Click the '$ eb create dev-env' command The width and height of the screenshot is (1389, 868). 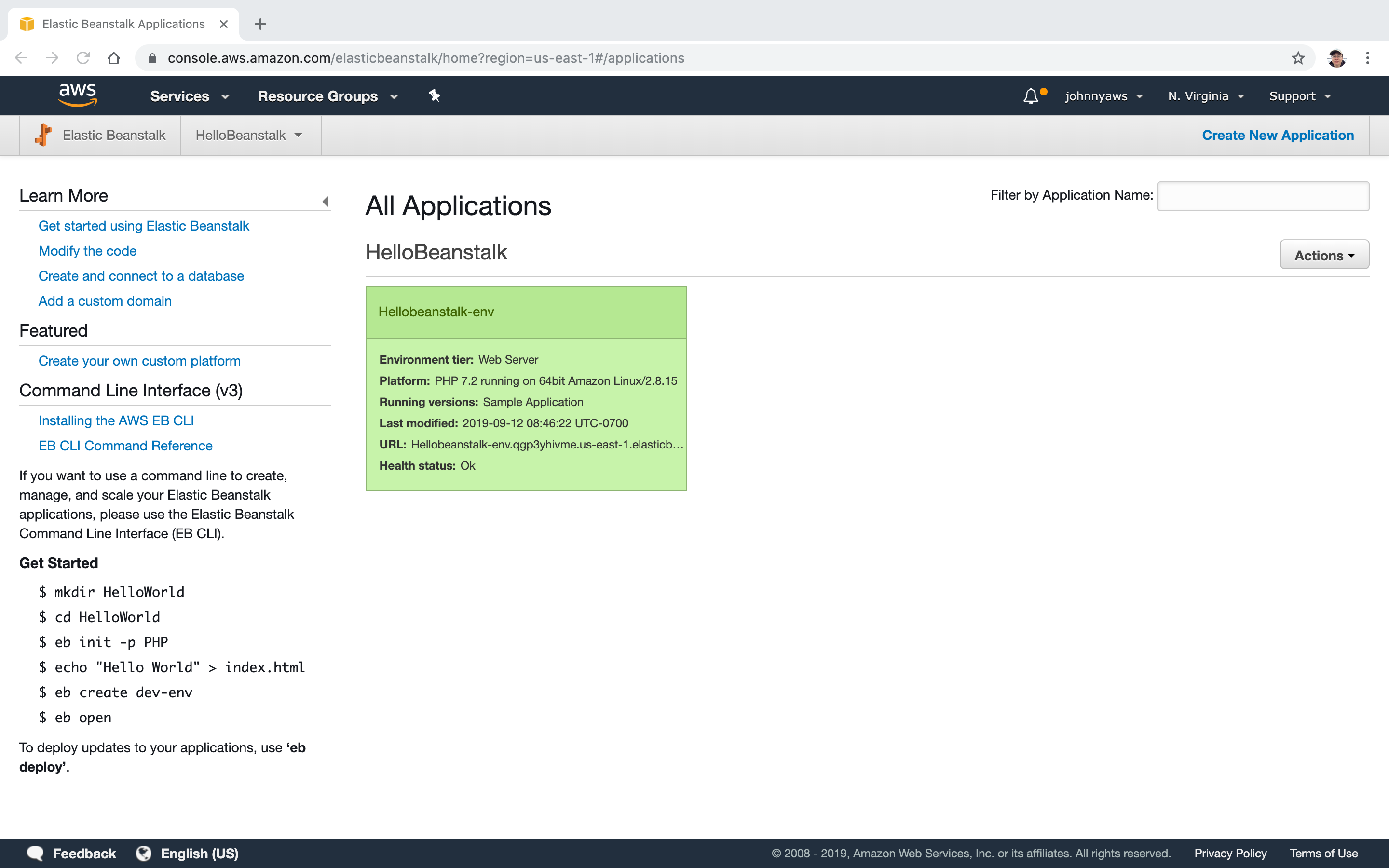(x=115, y=692)
